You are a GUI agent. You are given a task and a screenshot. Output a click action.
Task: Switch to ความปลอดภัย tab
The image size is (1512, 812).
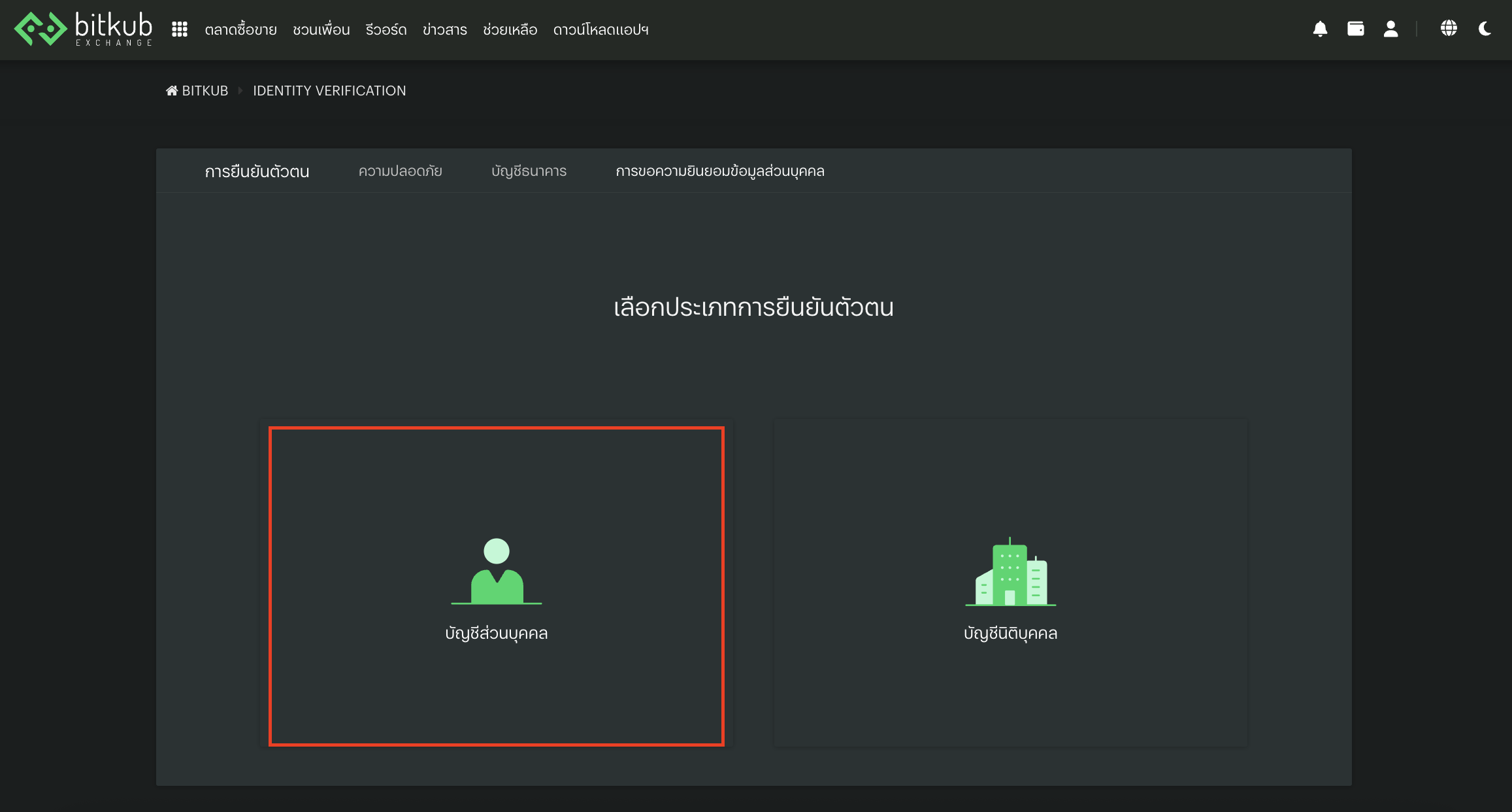click(400, 171)
